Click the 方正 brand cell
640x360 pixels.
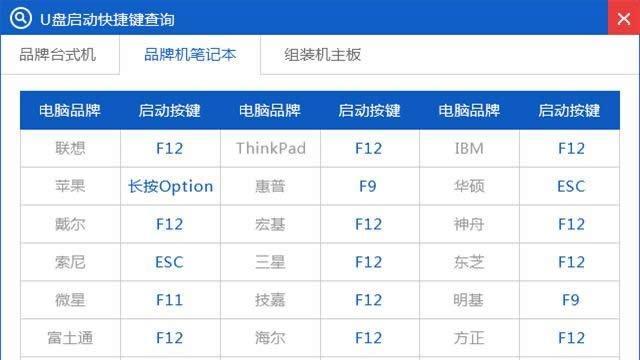tap(469, 338)
